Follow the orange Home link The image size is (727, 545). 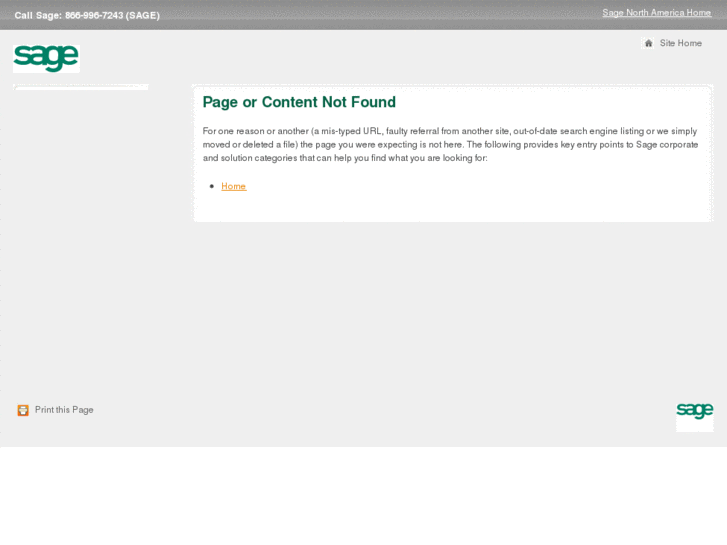(234, 186)
